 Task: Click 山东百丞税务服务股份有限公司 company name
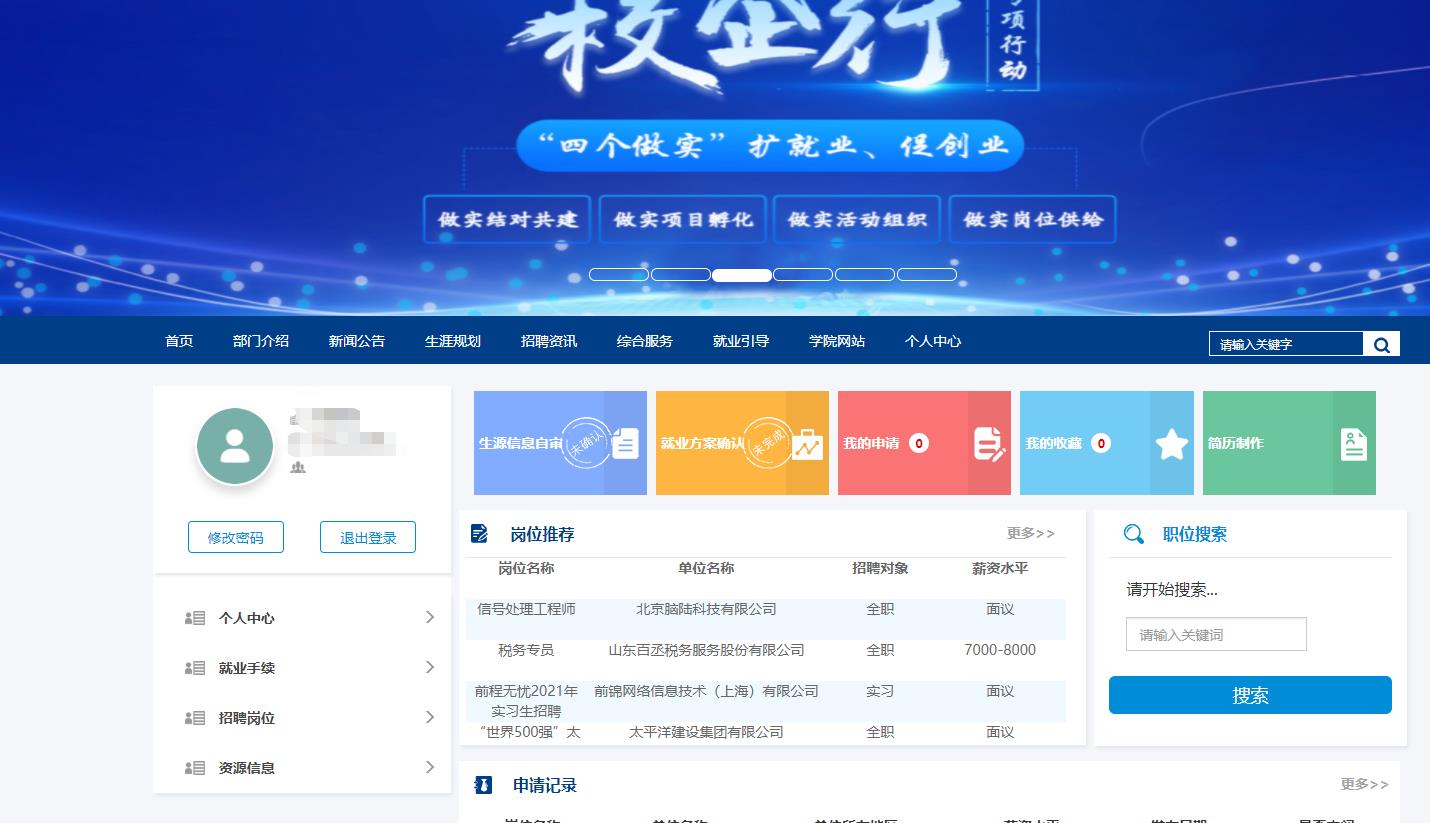706,650
